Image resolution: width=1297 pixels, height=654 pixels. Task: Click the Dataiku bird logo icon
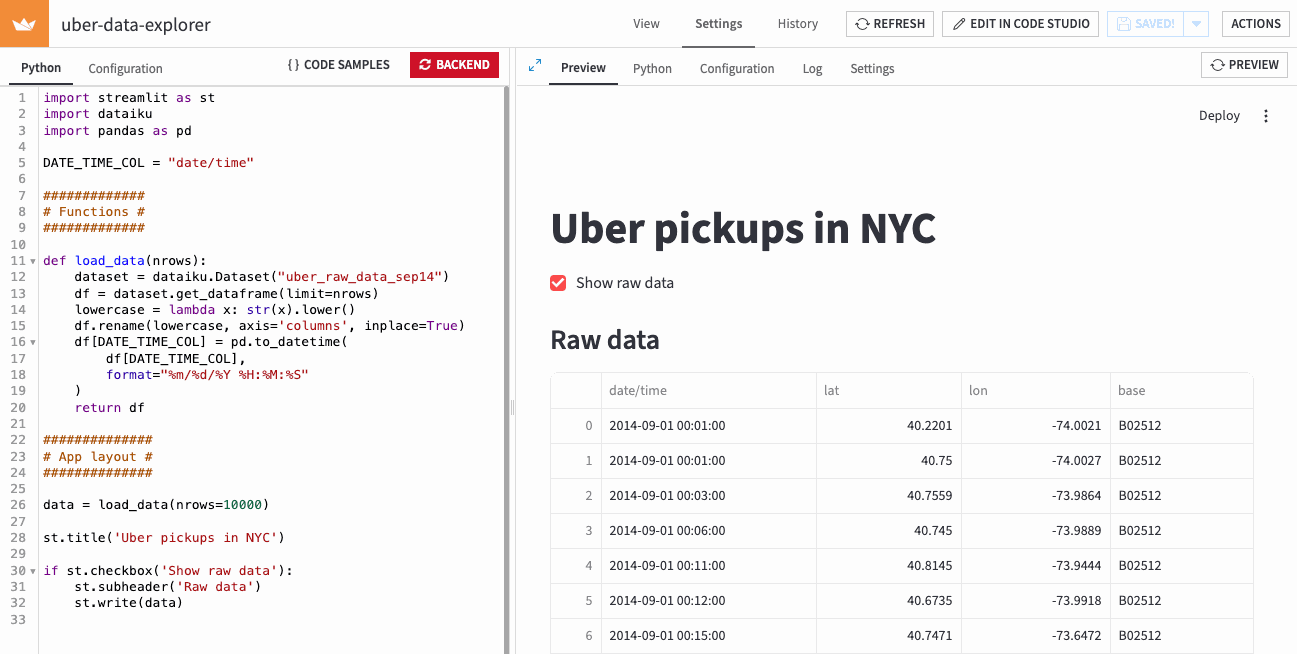coord(24,24)
